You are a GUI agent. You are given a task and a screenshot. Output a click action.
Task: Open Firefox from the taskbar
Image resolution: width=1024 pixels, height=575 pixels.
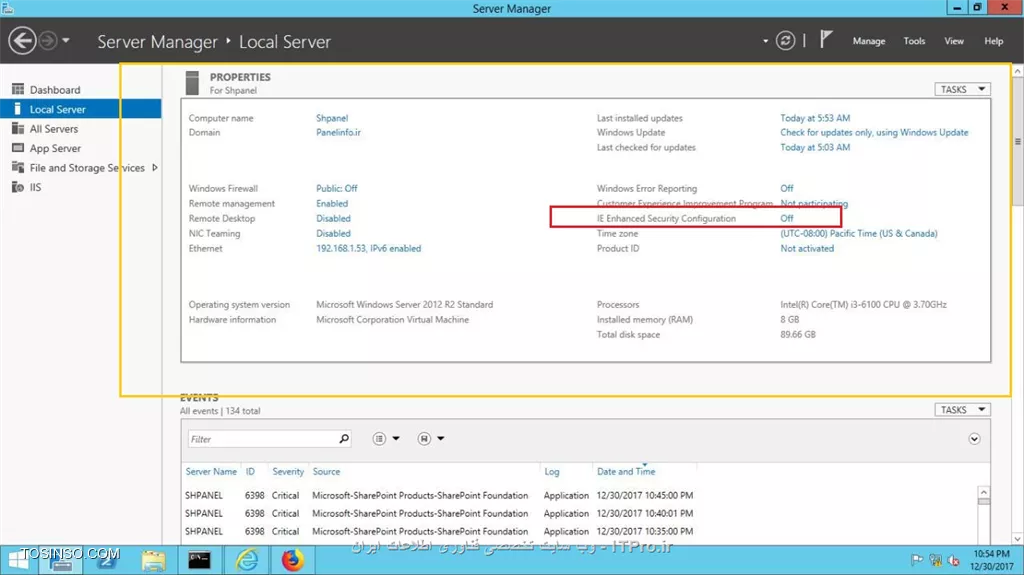[293, 561]
